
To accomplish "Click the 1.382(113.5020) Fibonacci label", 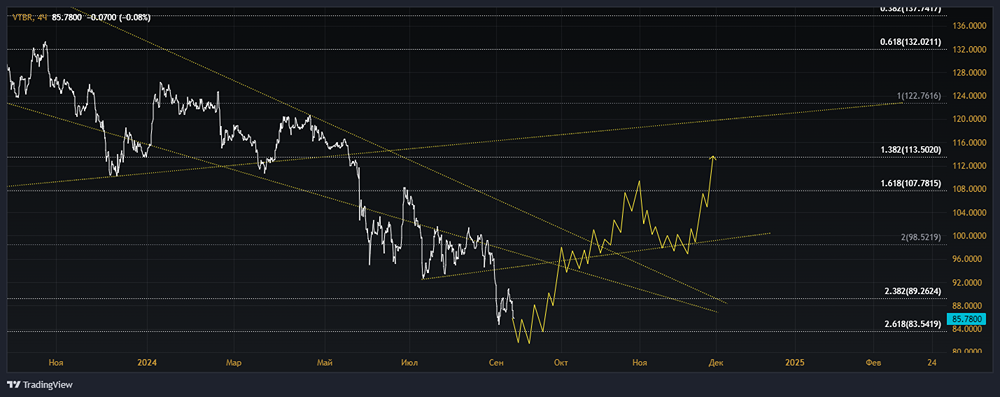I will (x=912, y=149).
